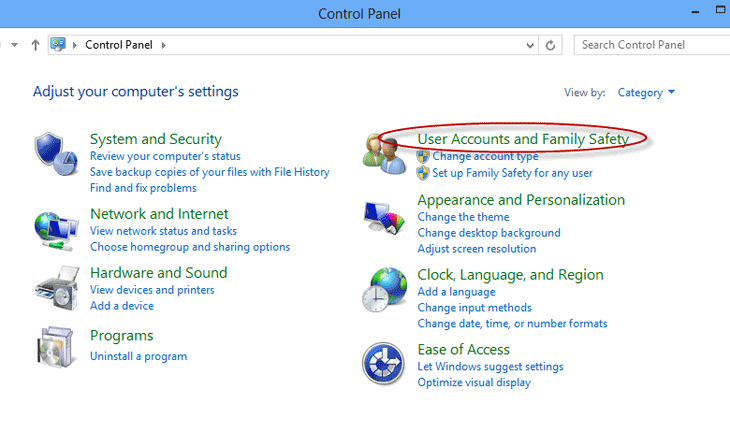The width and height of the screenshot is (730, 447).
Task: Open View by Category dropdown
Action: click(646, 92)
